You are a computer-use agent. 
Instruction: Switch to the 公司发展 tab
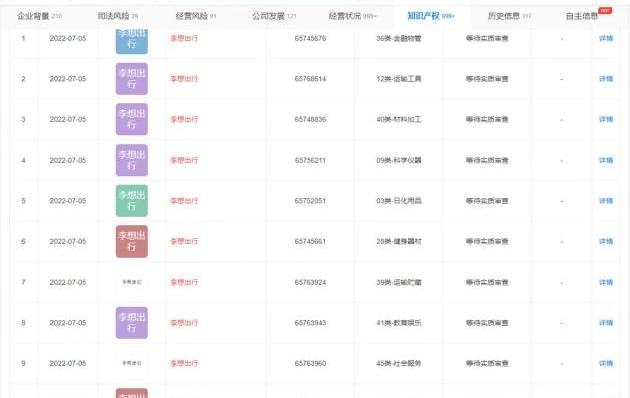(x=274, y=16)
